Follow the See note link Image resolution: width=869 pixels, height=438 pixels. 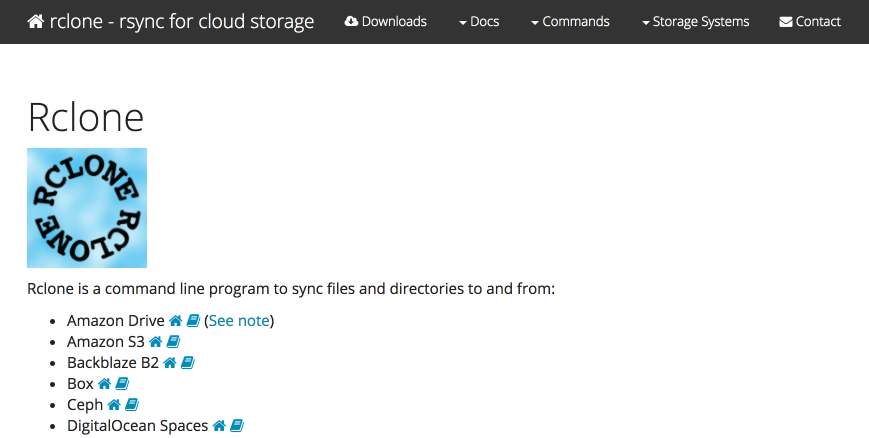[239, 320]
